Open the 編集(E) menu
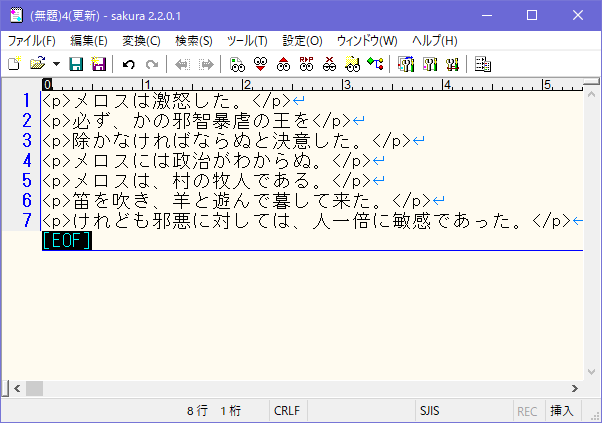Screen dimensions: 602x423 click(89, 41)
